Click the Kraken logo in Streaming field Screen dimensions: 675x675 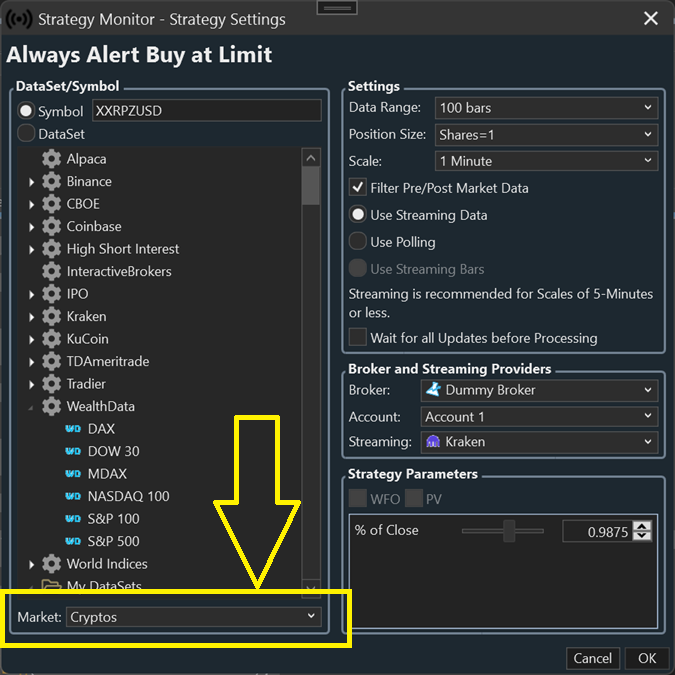coord(433,441)
